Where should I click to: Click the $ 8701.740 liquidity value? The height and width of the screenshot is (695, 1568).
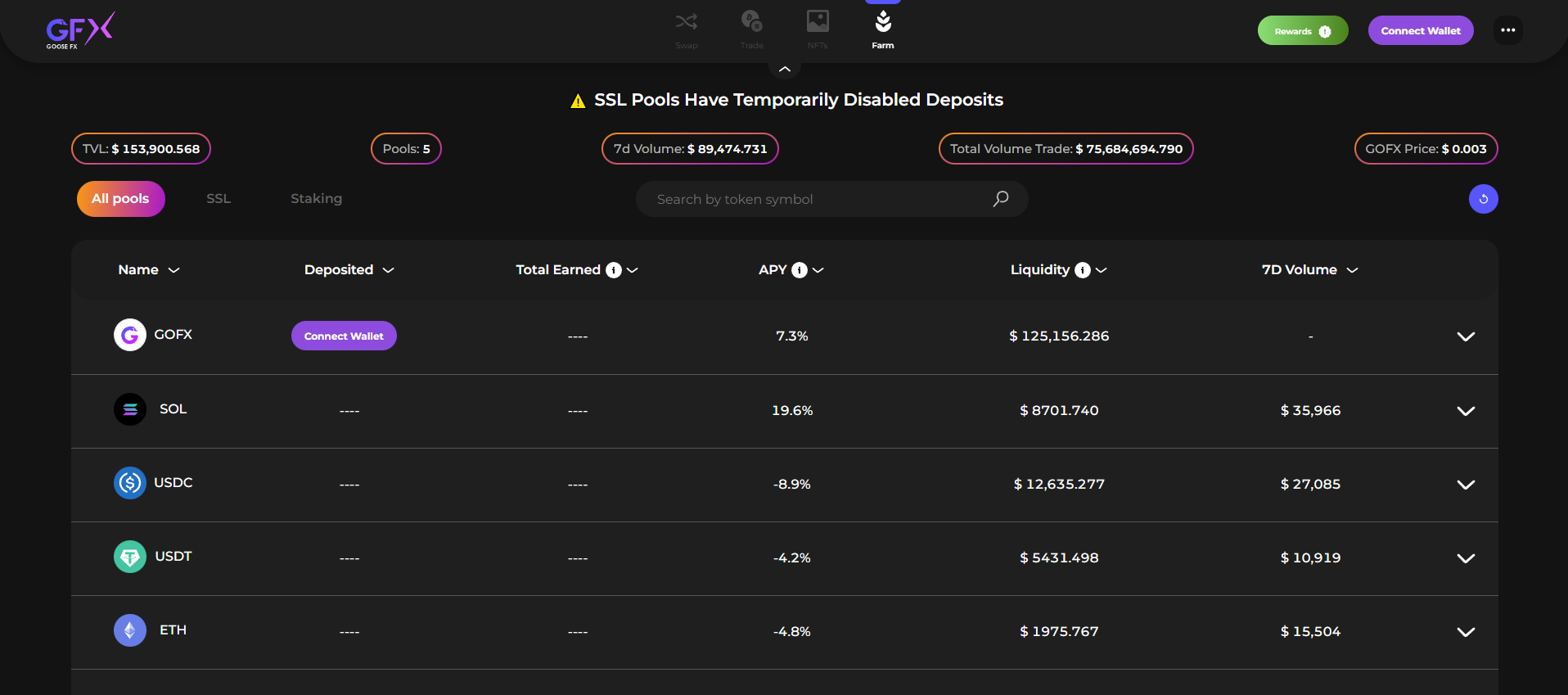(x=1059, y=411)
